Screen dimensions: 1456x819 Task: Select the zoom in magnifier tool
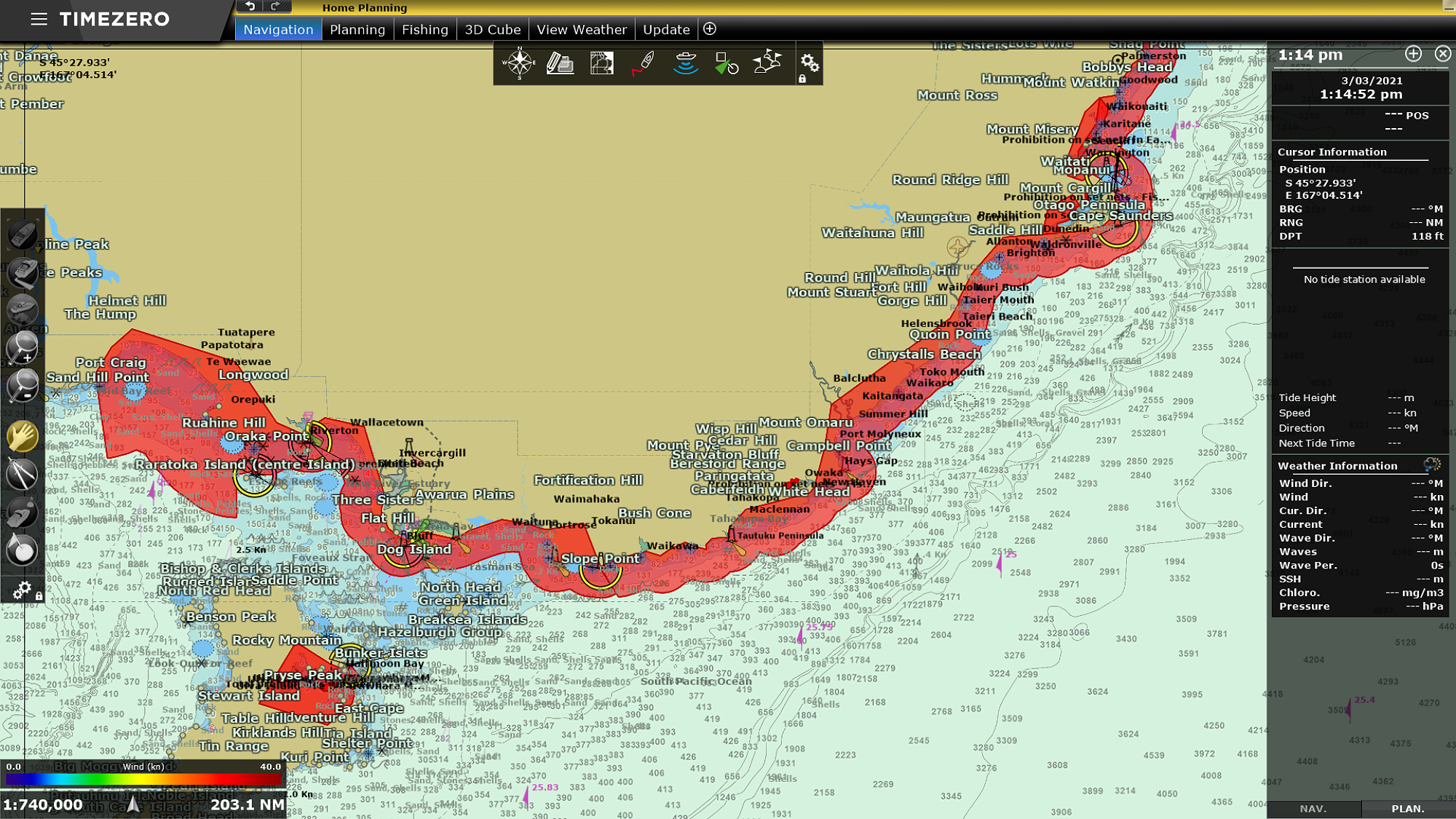(x=22, y=347)
